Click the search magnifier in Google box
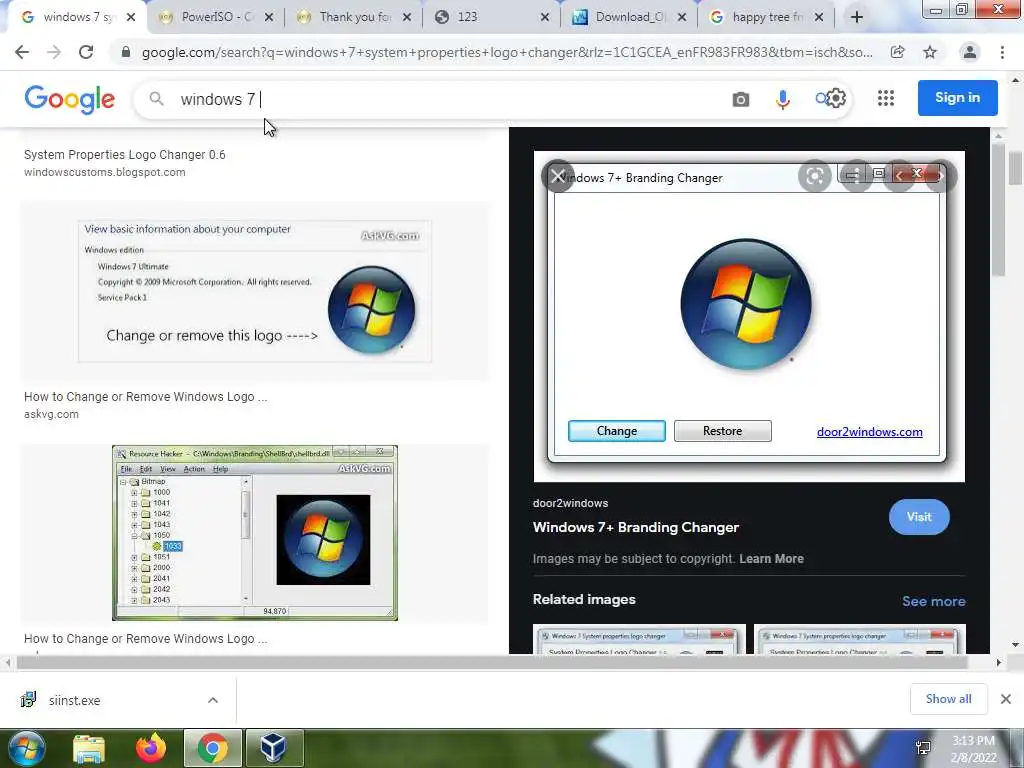This screenshot has width=1024, height=768. [x=156, y=99]
